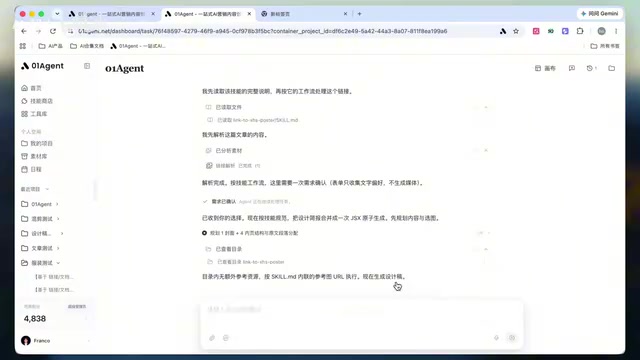
Task: Click the credits balance 4,838
Action: (x=35, y=319)
